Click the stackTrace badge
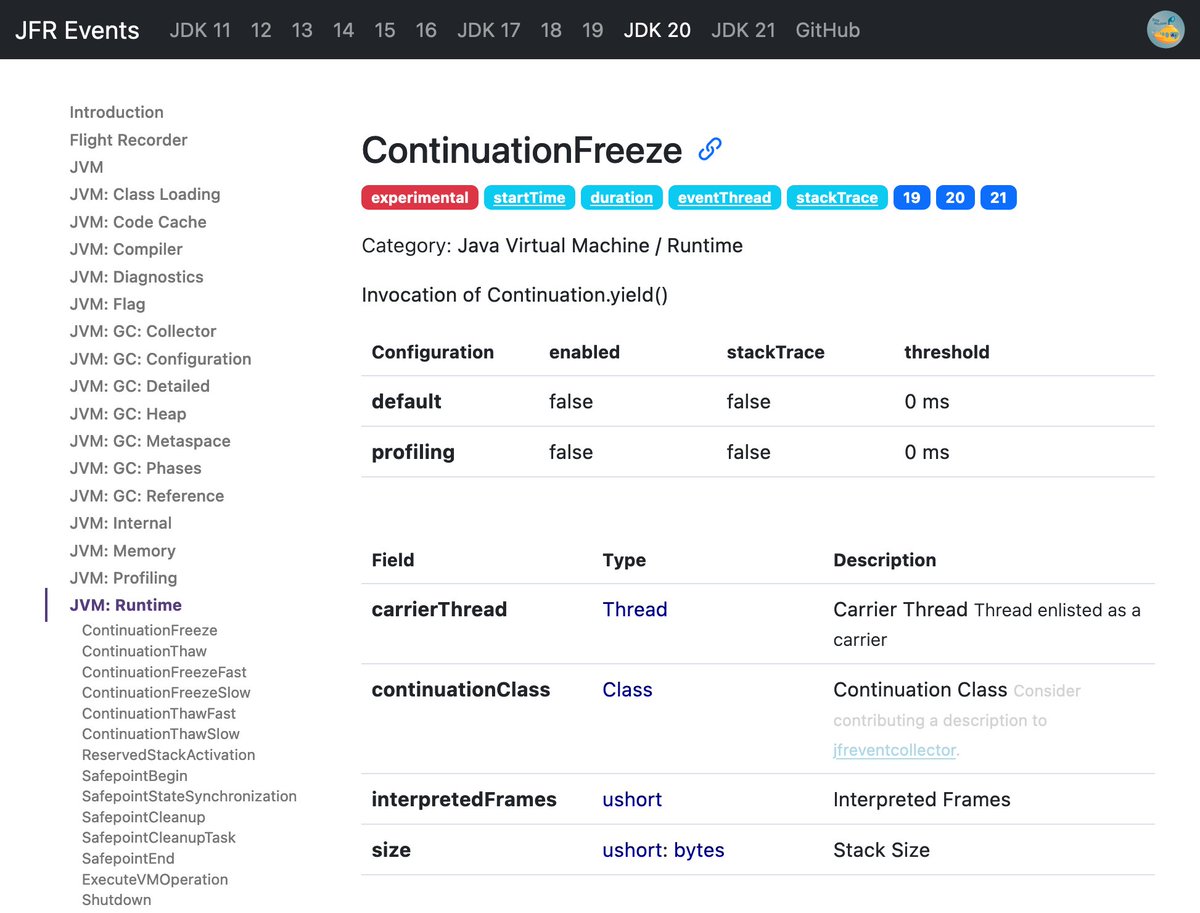This screenshot has width=1200, height=913. point(837,198)
